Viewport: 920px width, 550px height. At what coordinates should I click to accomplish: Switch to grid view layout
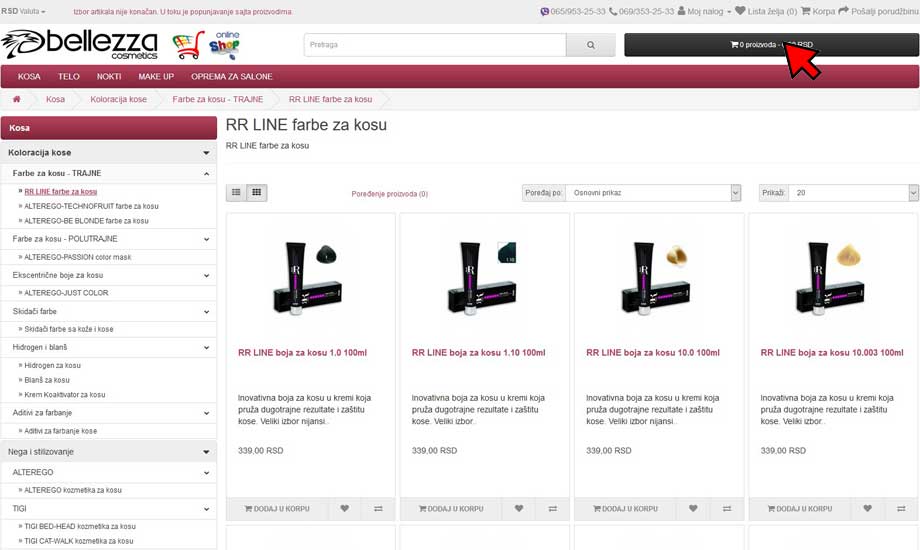(x=256, y=193)
